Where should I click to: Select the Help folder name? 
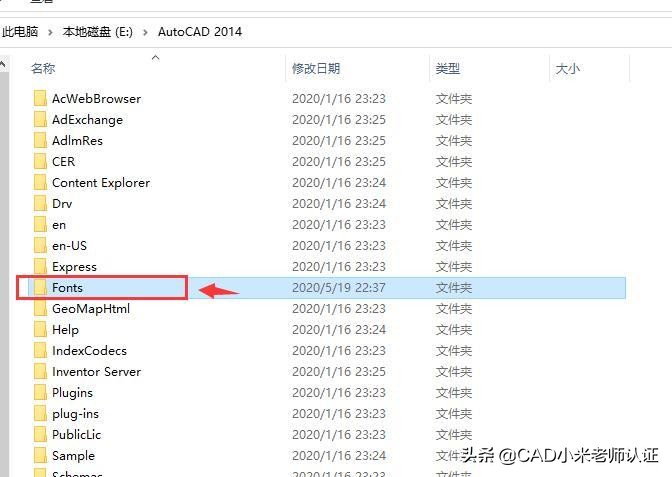click(66, 330)
